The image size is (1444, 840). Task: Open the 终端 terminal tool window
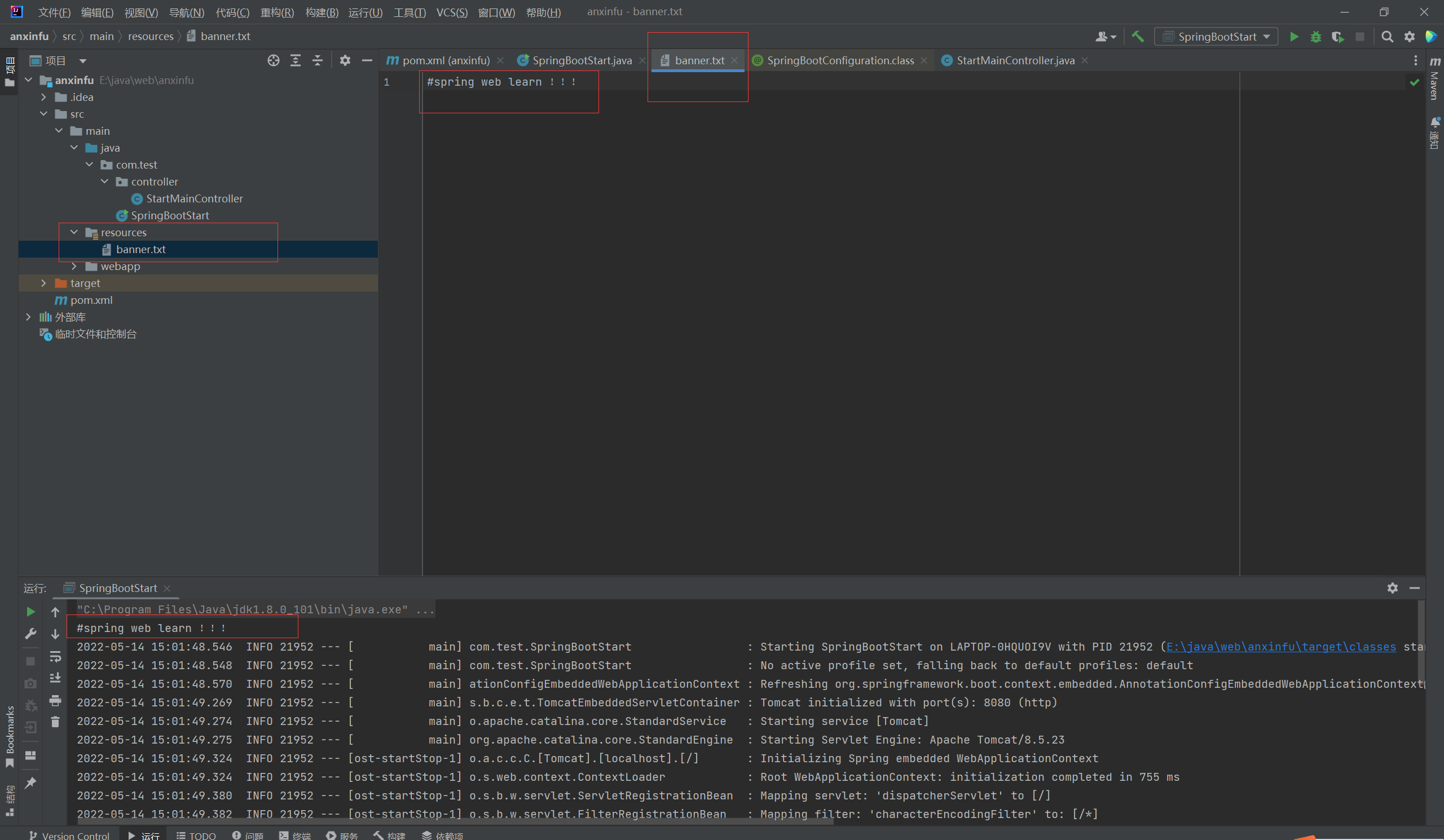click(x=295, y=835)
